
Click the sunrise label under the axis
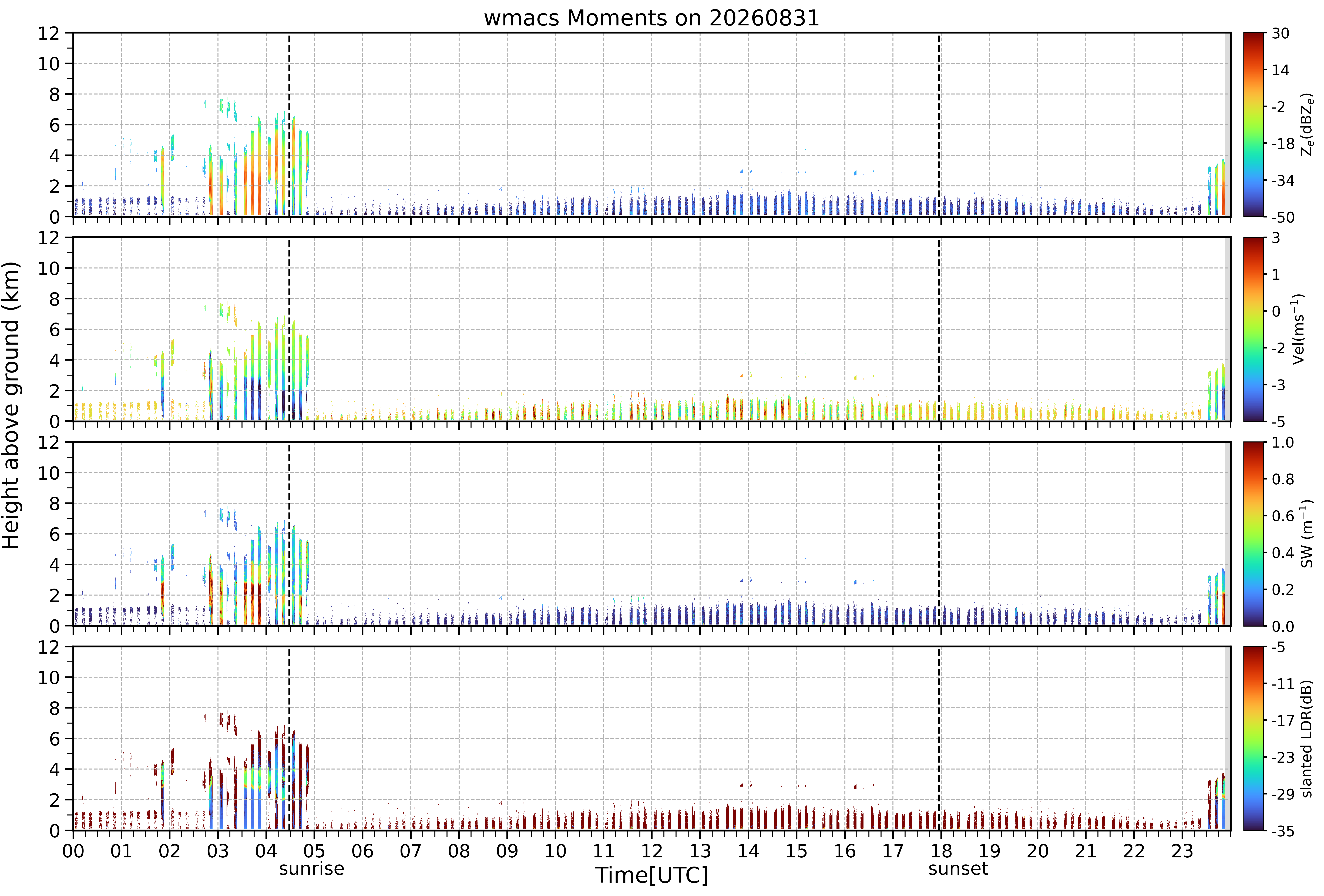pos(312,869)
